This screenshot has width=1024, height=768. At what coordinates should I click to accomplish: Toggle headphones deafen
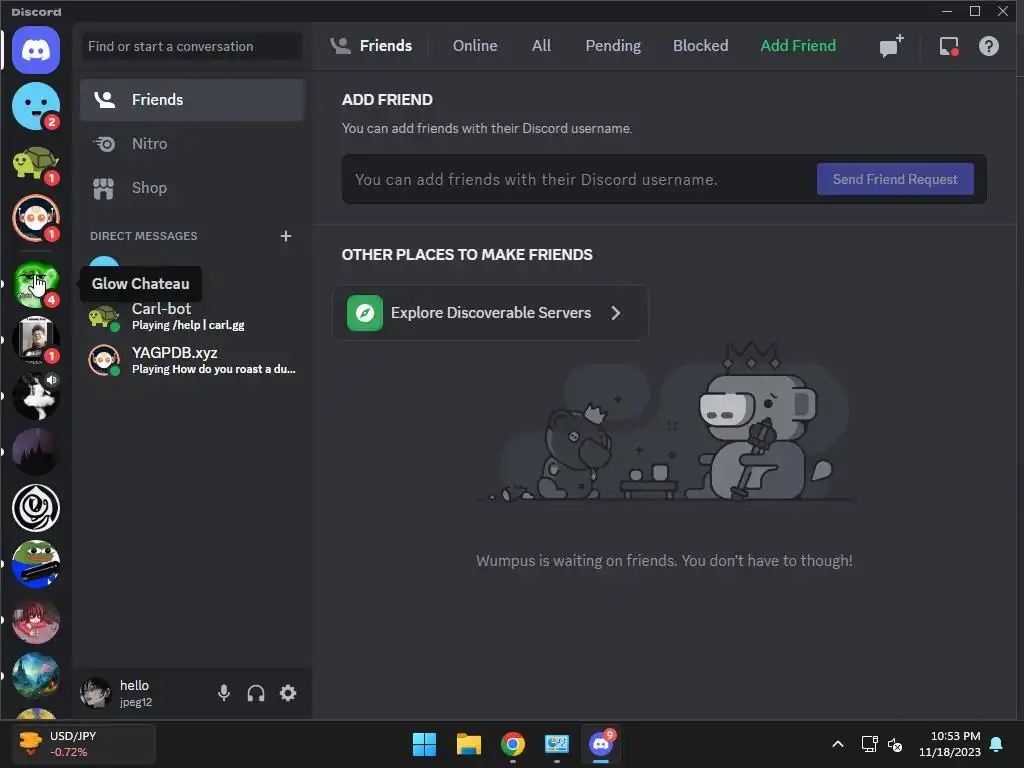pyautogui.click(x=256, y=693)
